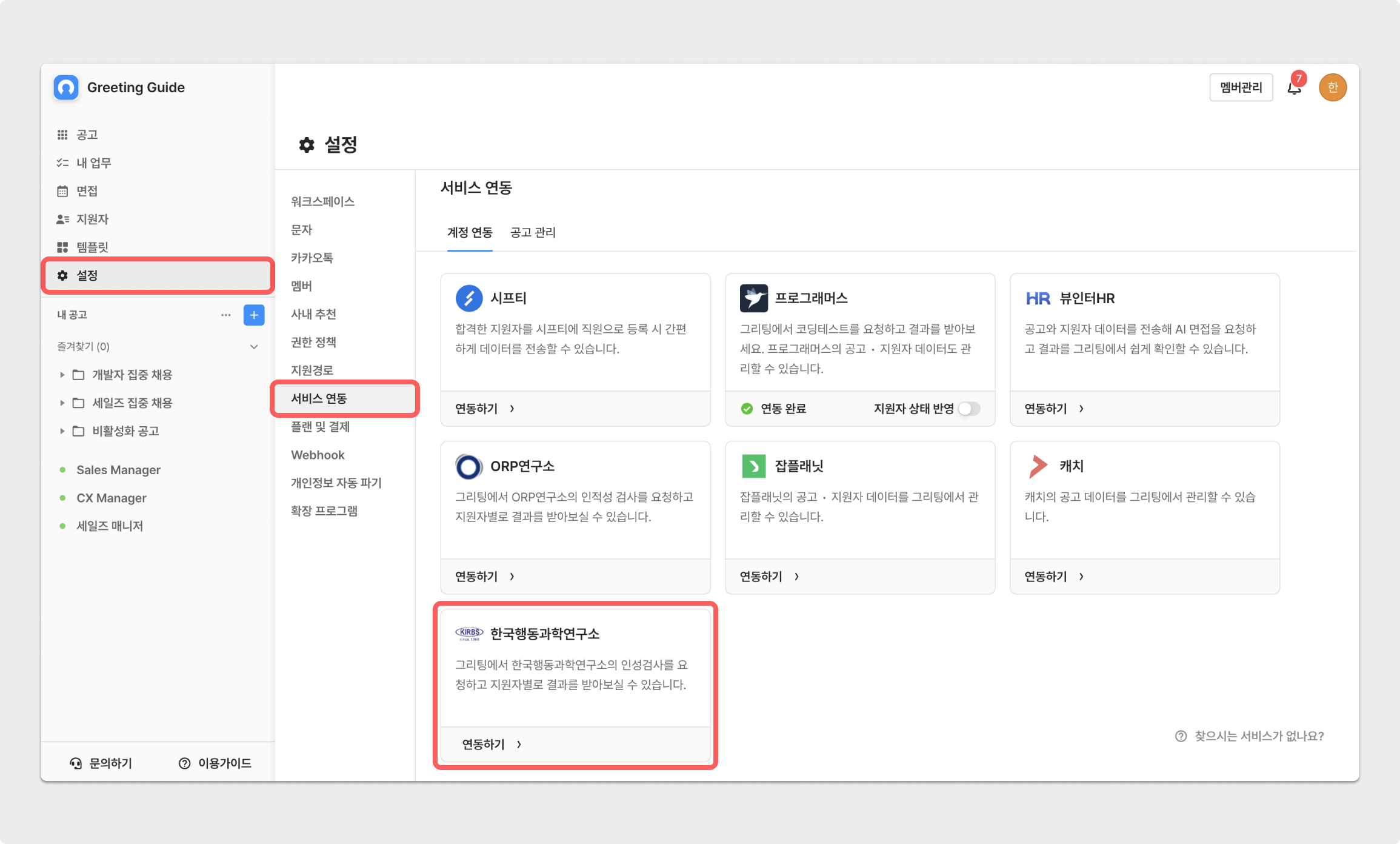
Task: Open the three-dots menu beside 내 공고
Action: point(225,315)
